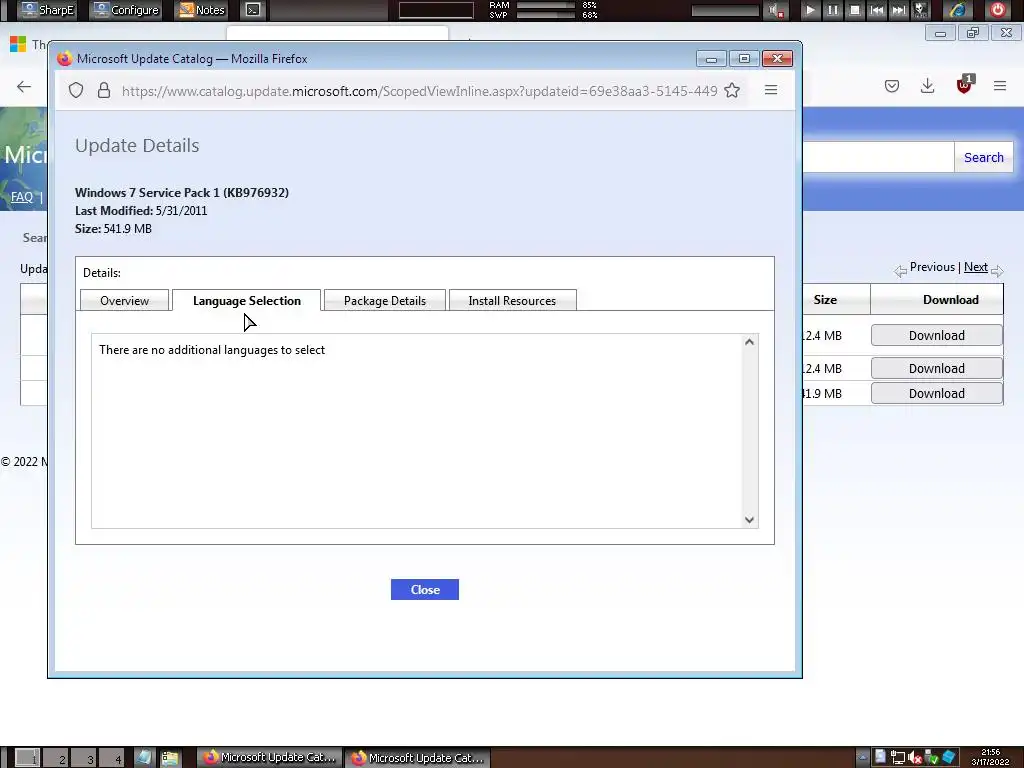Switch to first Microsoft Update Catalog taskbar item
Image resolution: width=1024 pixels, height=768 pixels.
[268, 758]
